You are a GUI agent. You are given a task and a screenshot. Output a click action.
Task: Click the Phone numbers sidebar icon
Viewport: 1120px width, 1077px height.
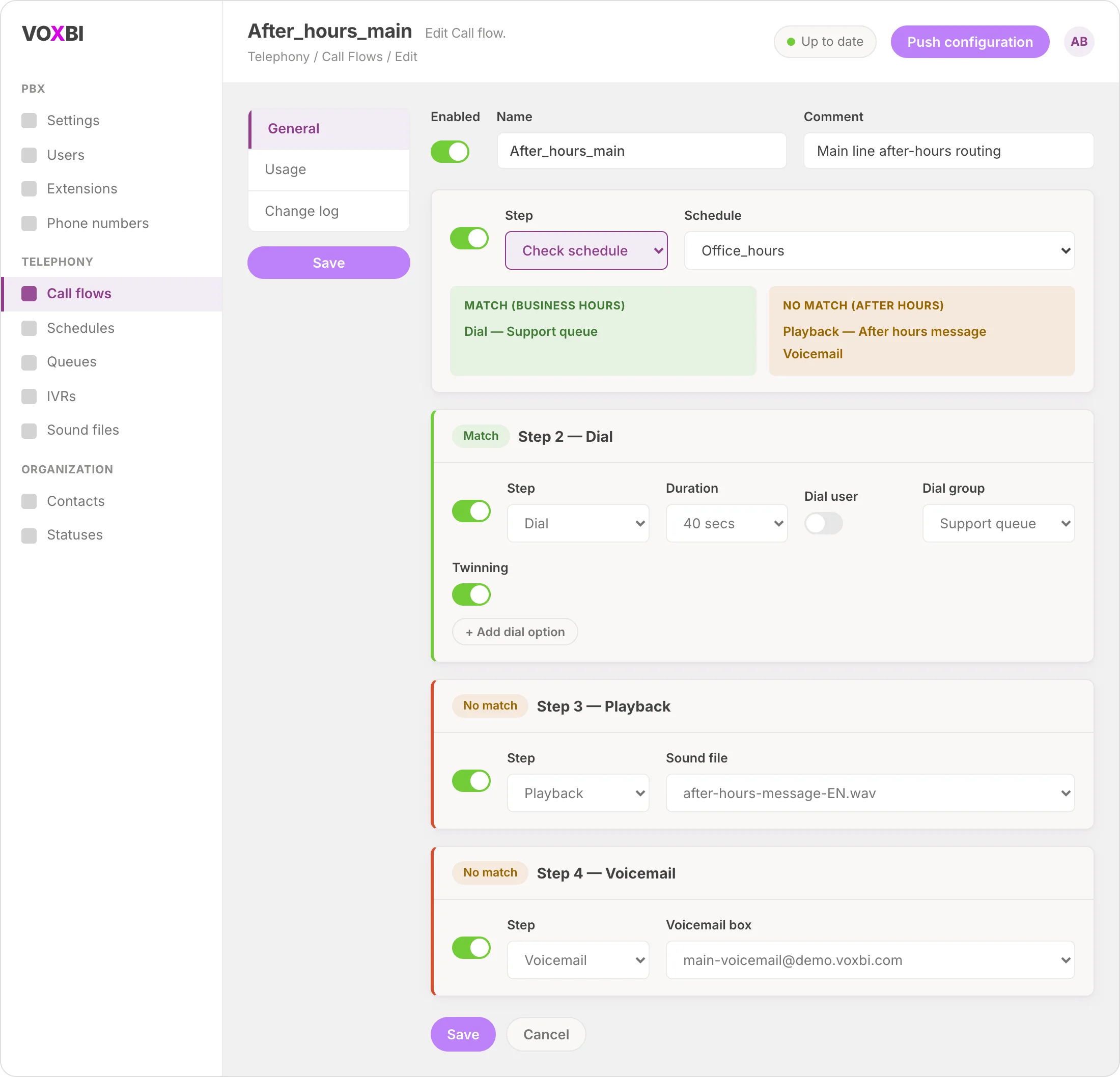click(29, 223)
